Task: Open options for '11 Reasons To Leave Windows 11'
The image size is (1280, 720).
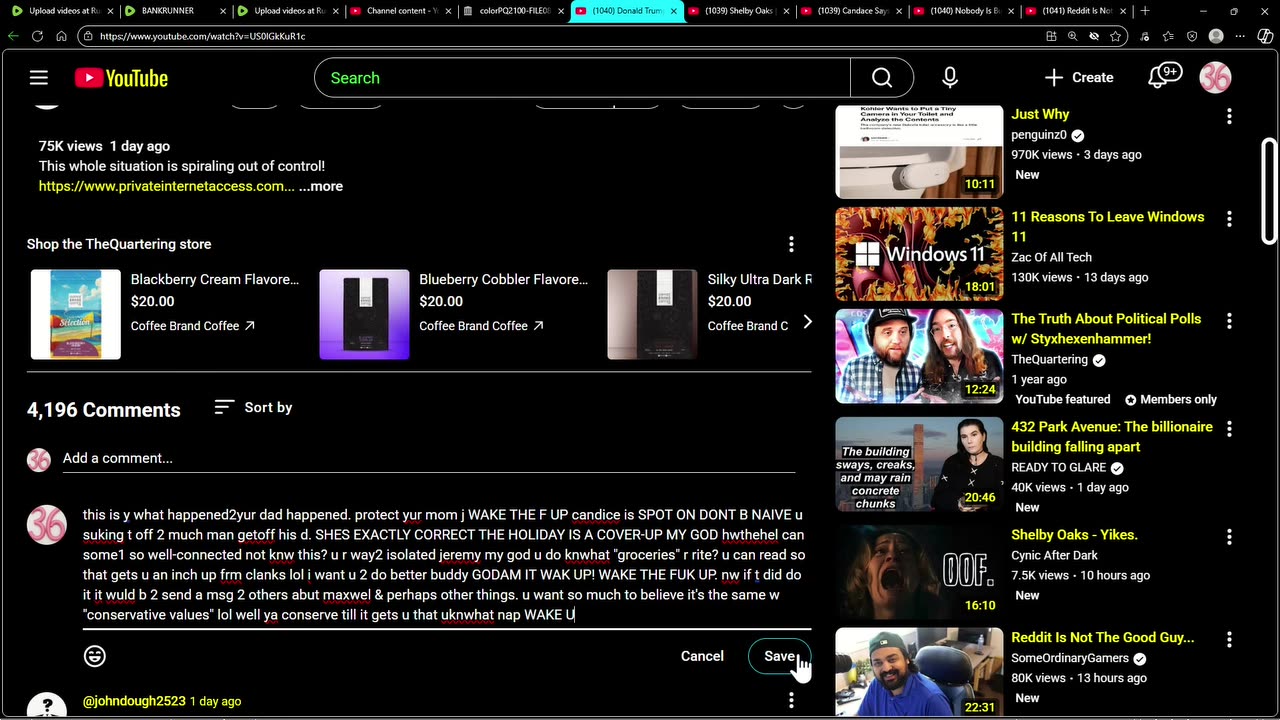Action: [1229, 218]
